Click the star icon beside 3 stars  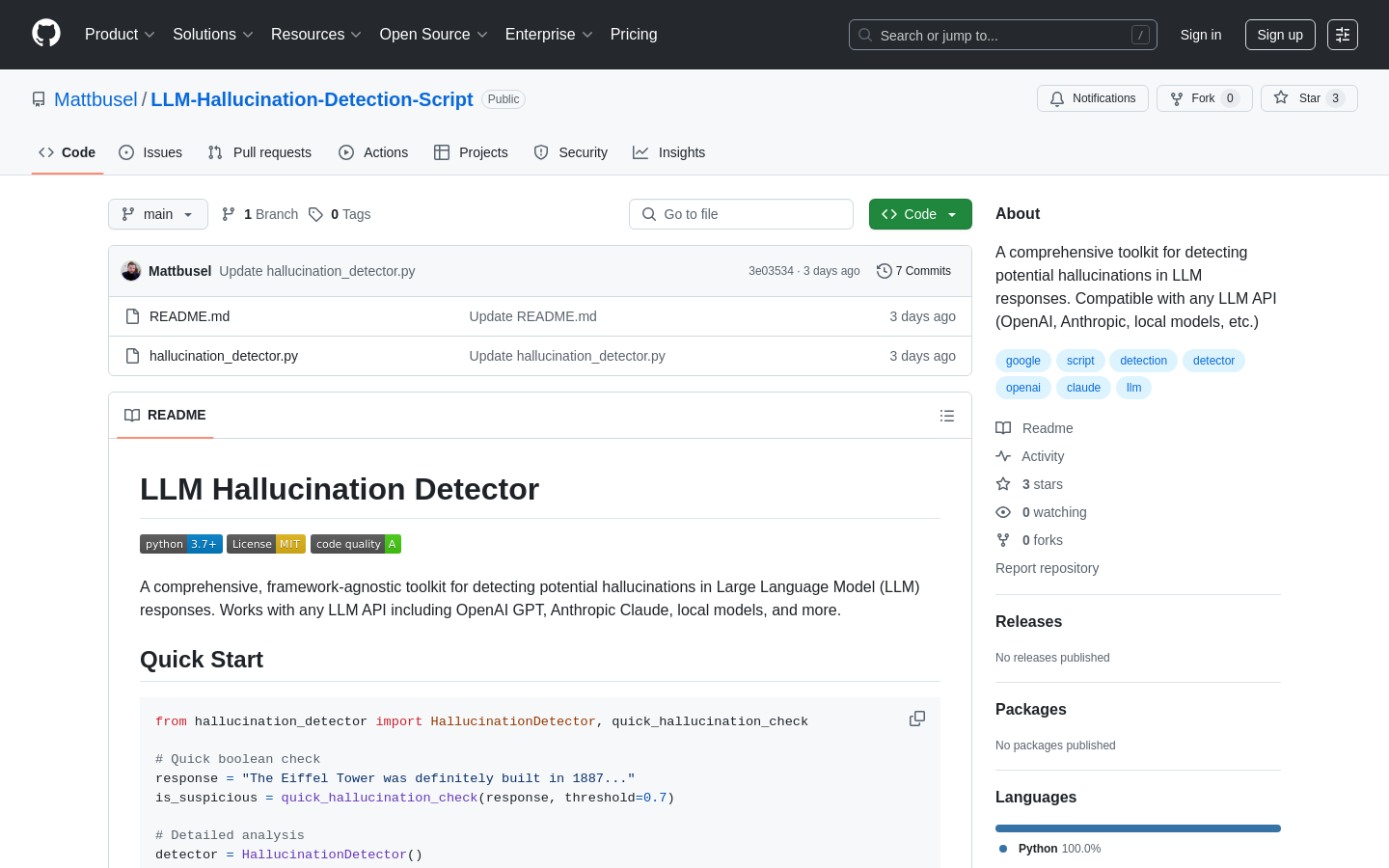coord(1003,484)
